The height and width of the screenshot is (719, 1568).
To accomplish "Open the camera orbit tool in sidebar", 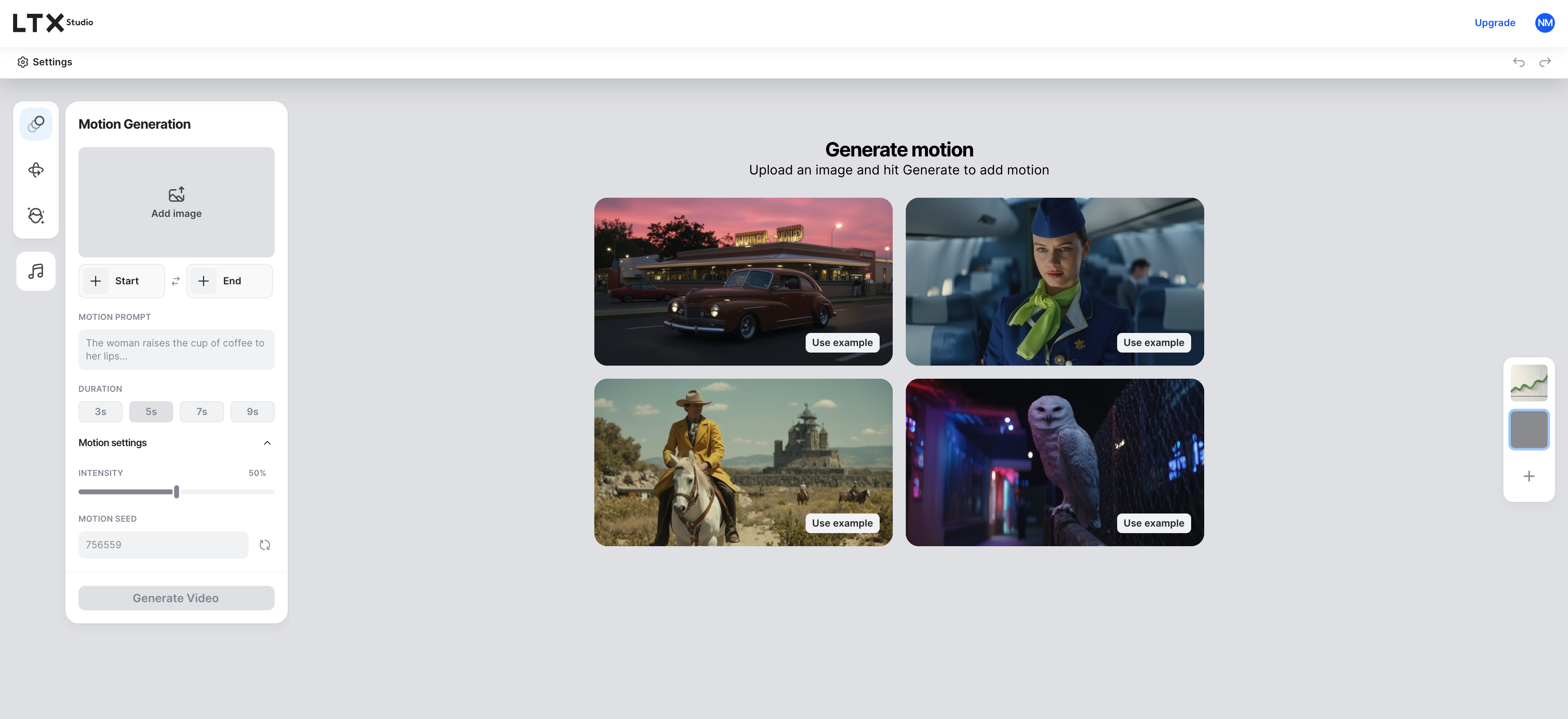I will click(x=36, y=170).
